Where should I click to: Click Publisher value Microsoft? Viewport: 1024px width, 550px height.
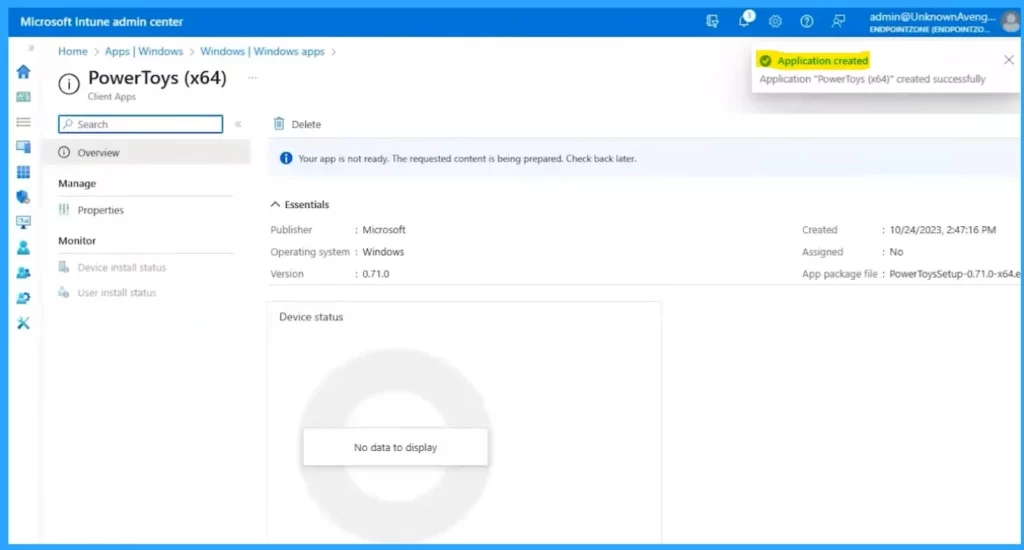(384, 230)
